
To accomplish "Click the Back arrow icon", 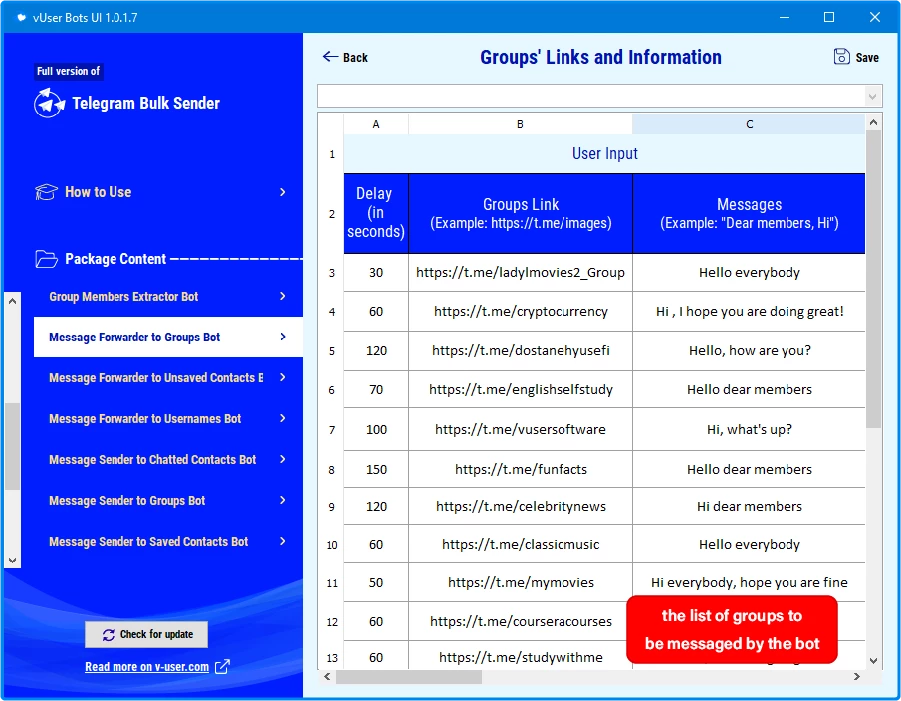I will pos(330,56).
